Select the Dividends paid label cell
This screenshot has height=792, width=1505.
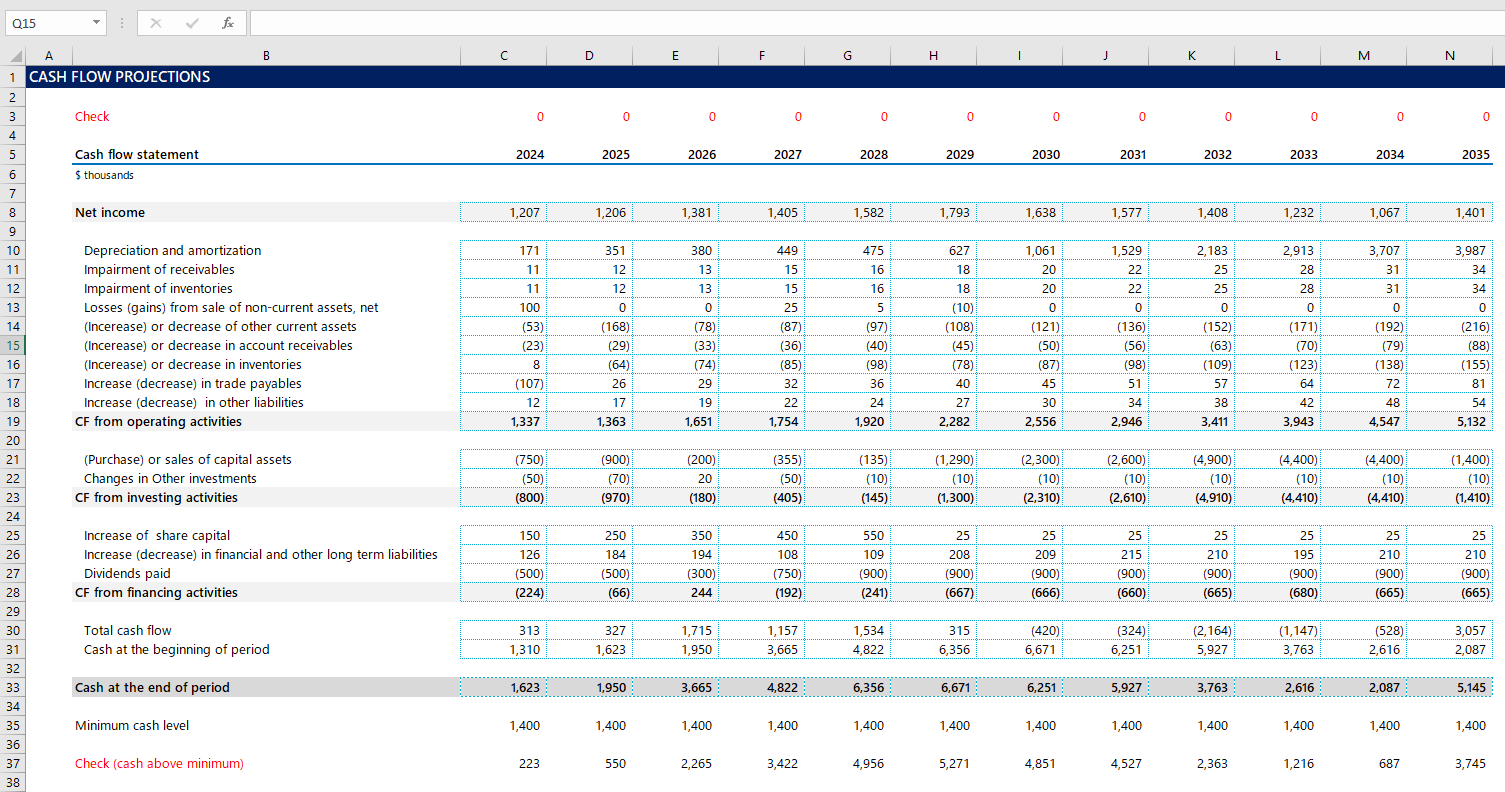click(x=127, y=573)
